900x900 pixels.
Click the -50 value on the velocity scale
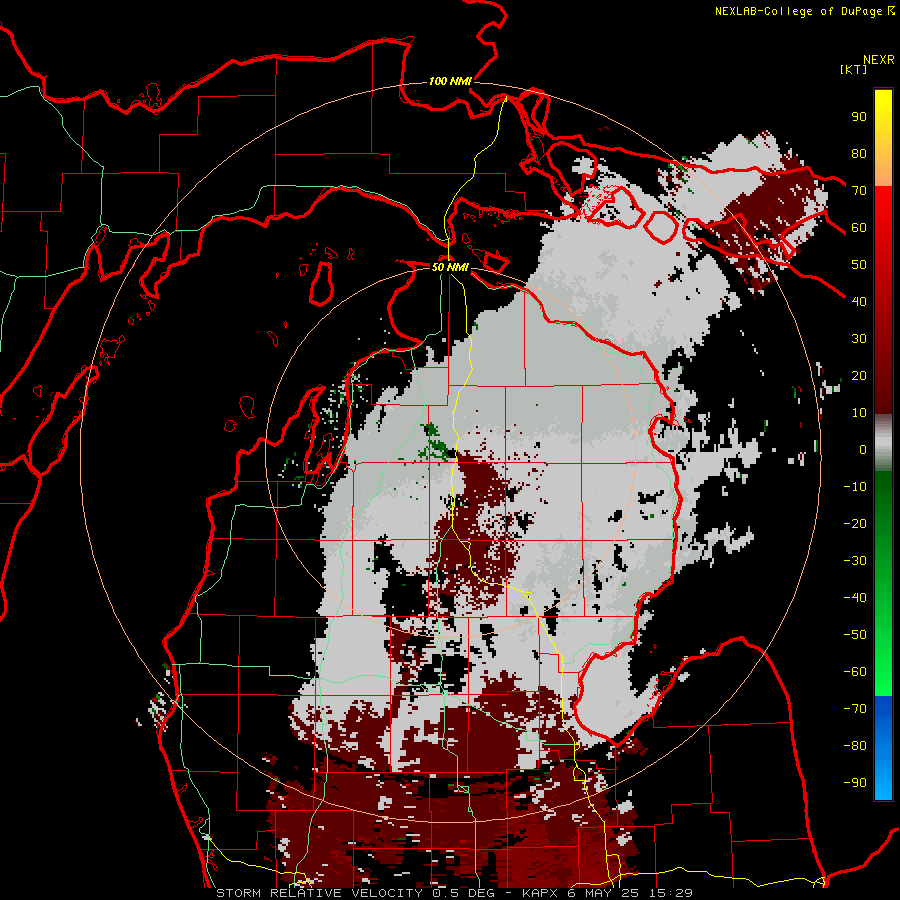click(855, 635)
